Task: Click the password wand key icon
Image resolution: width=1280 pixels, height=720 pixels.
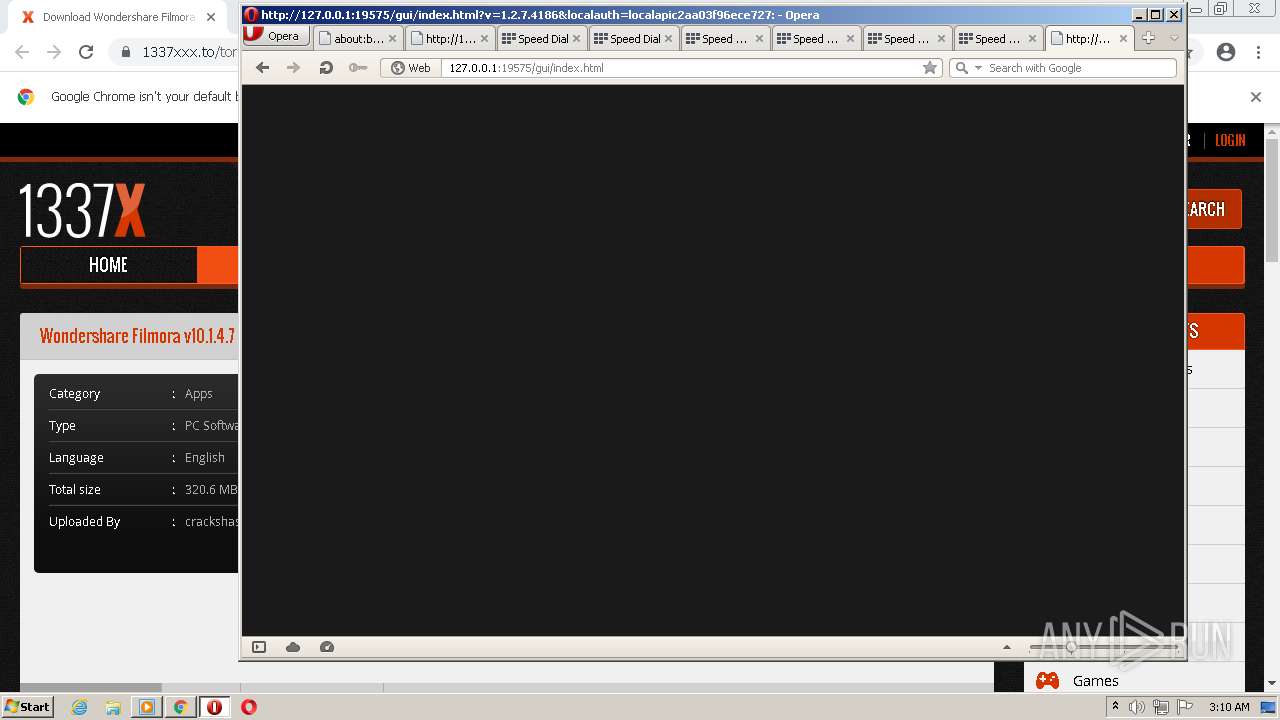Action: 357,68
